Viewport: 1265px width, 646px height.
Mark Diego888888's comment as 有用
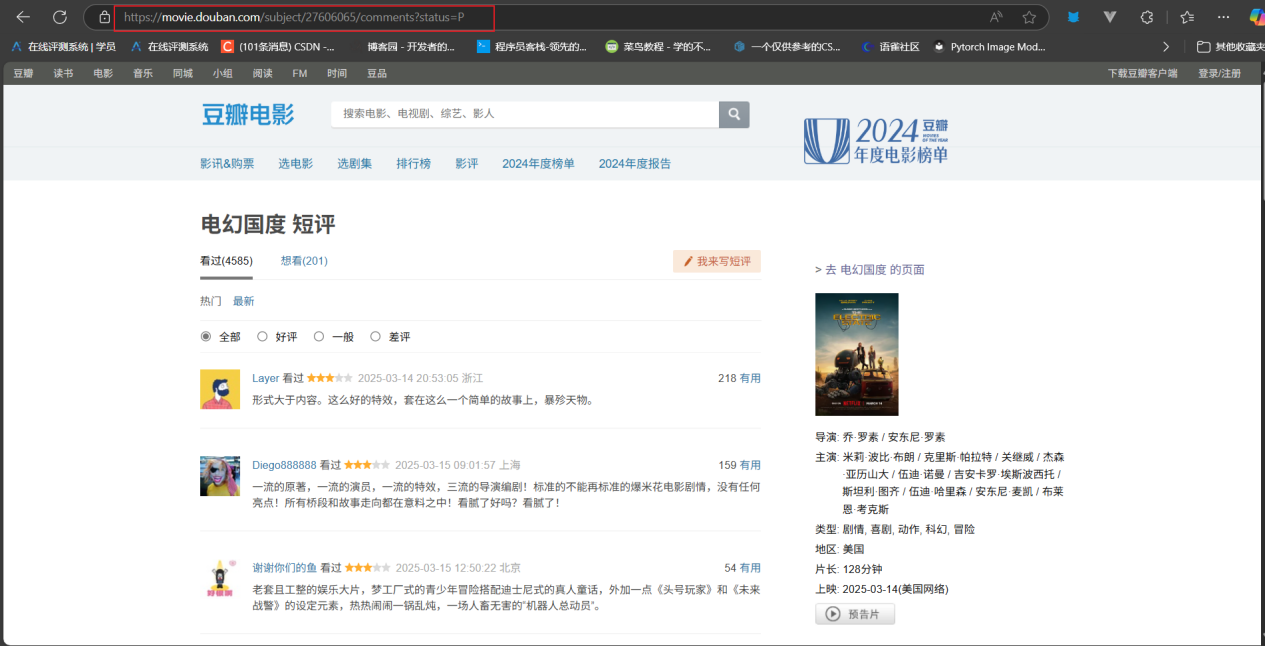point(750,465)
